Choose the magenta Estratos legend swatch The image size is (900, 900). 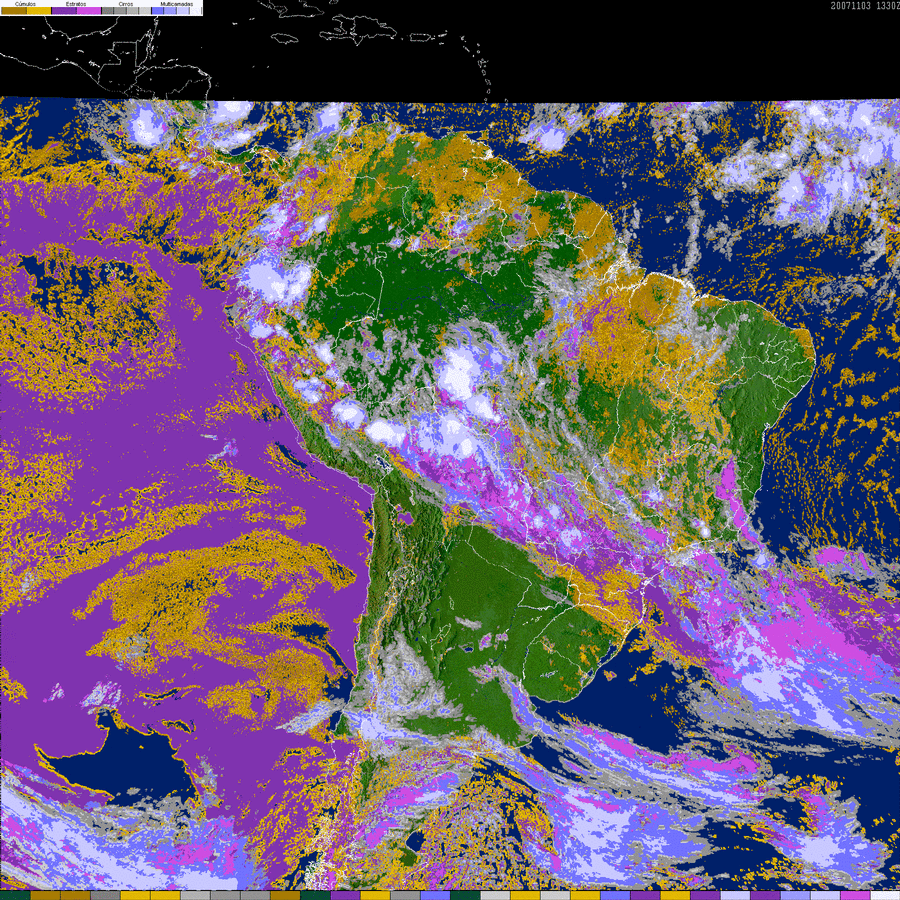(x=88, y=11)
